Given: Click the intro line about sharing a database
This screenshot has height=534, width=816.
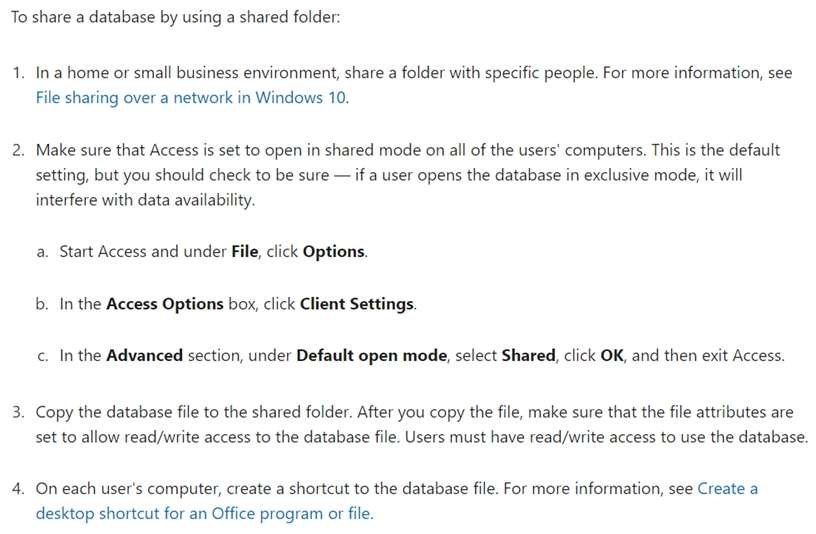Looking at the screenshot, I should click(176, 19).
